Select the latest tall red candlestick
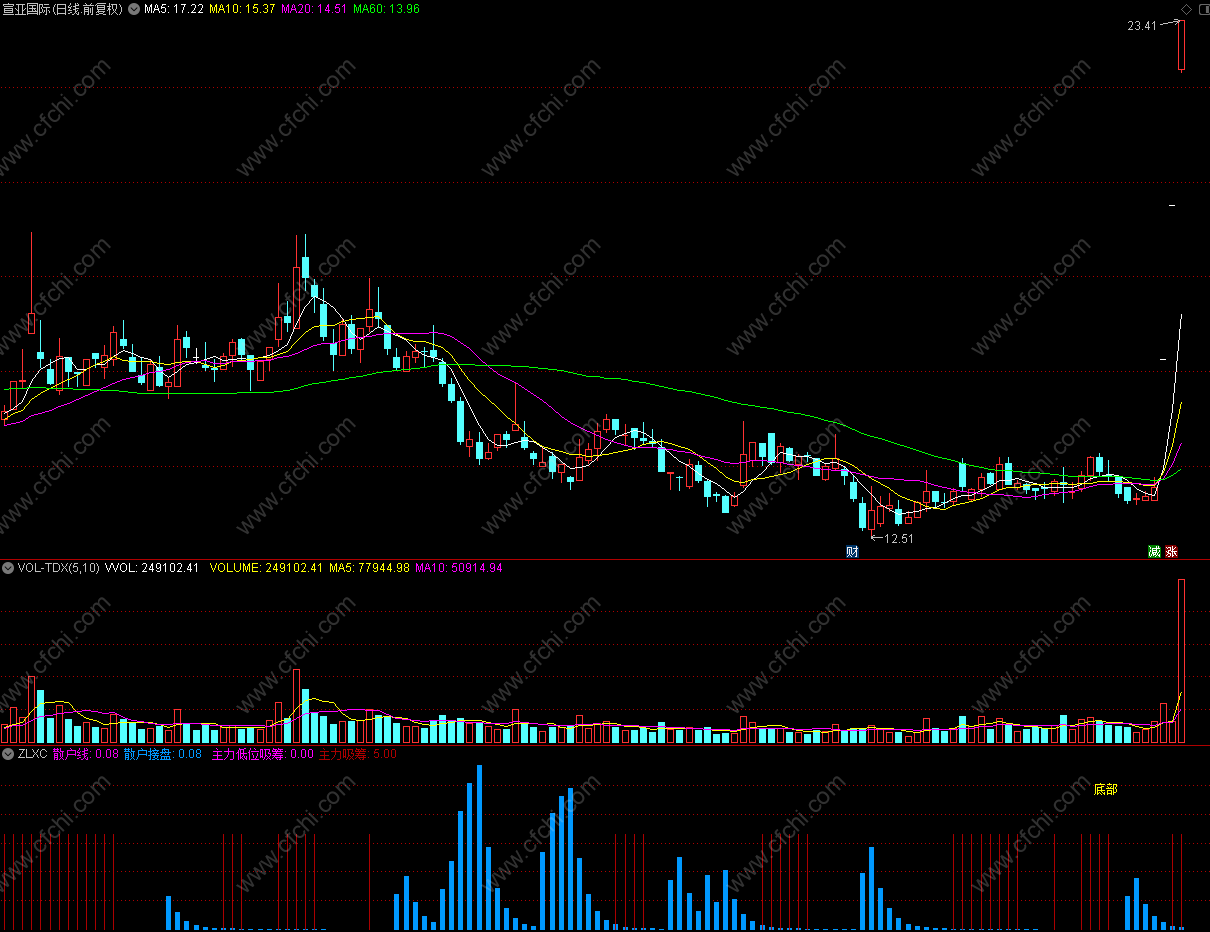 pyautogui.click(x=1181, y=46)
